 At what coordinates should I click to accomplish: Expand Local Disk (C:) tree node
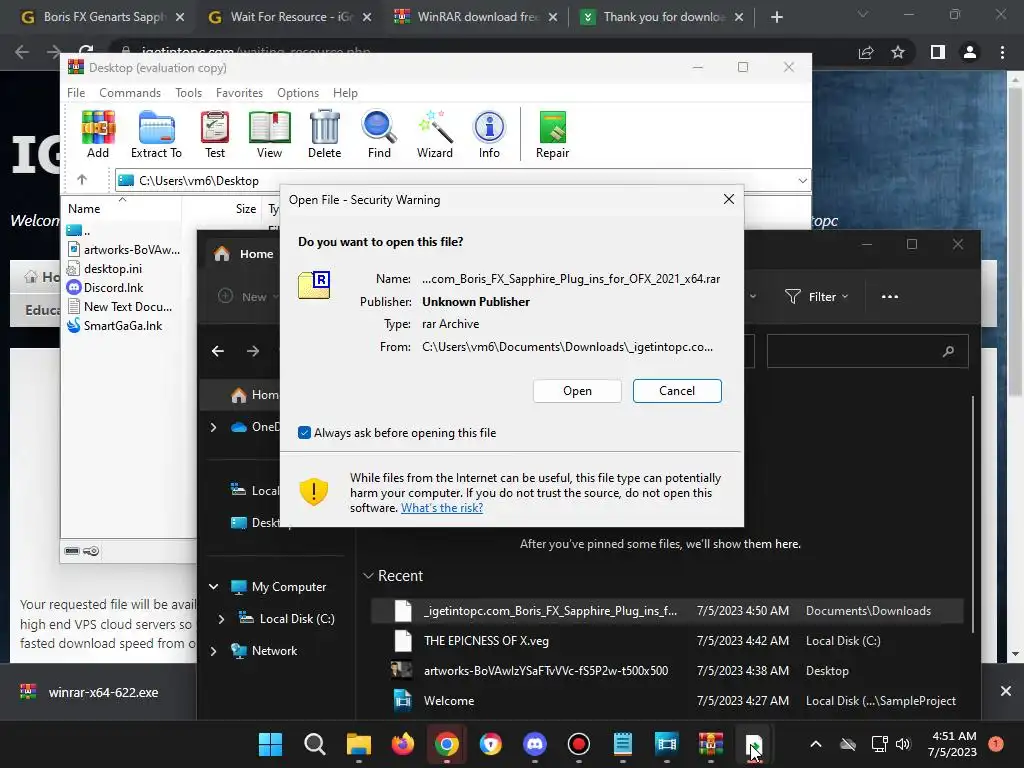(221, 618)
